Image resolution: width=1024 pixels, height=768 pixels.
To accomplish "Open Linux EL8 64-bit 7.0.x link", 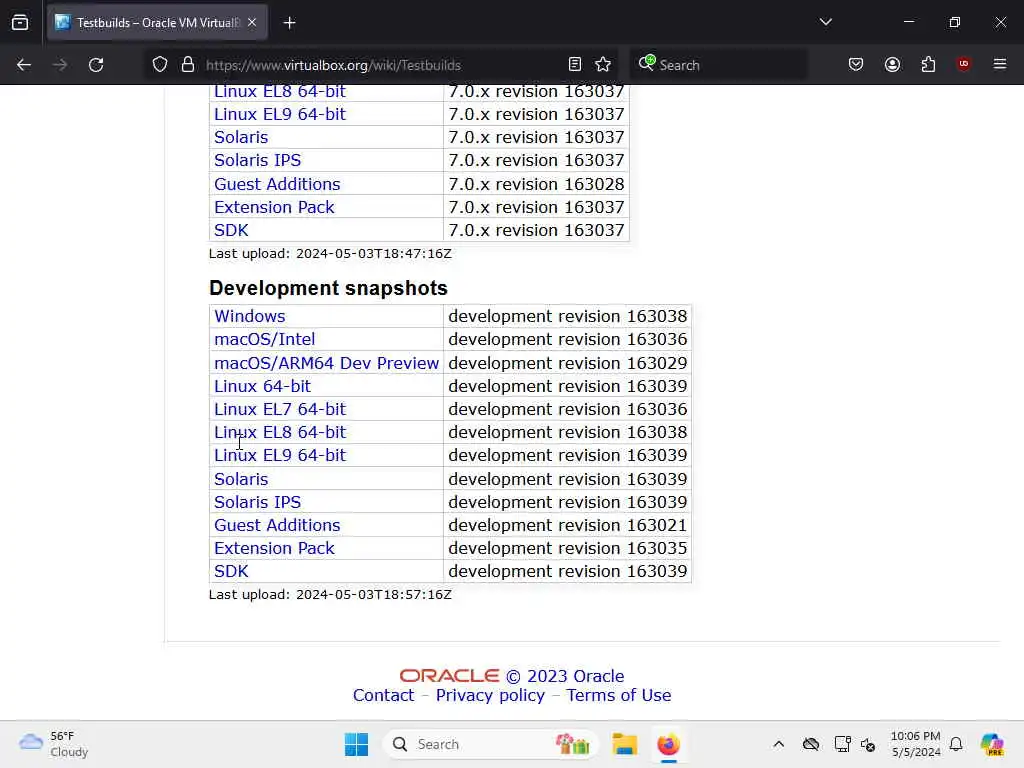I will coord(280,91).
